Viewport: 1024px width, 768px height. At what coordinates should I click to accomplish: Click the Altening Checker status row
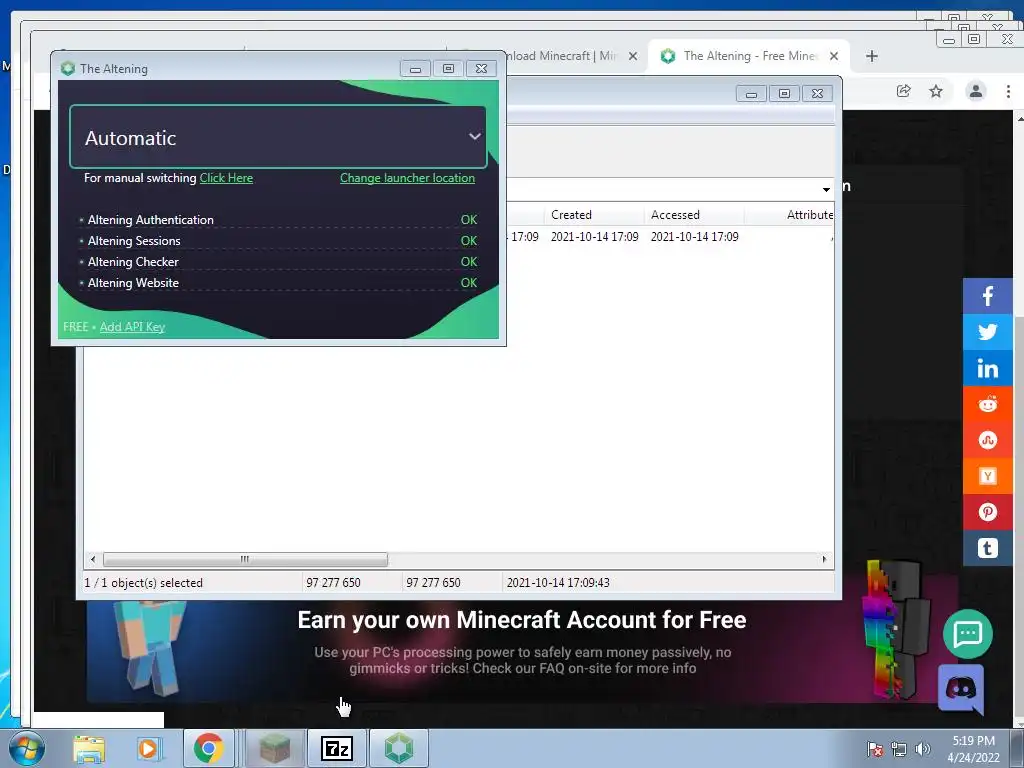pyautogui.click(x=278, y=262)
